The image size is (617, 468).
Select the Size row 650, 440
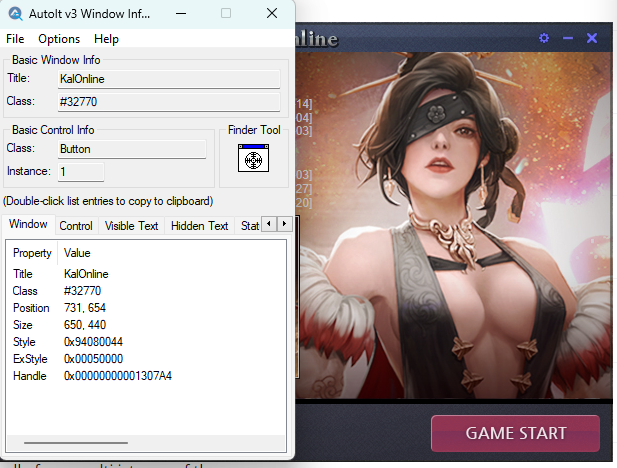click(146, 325)
